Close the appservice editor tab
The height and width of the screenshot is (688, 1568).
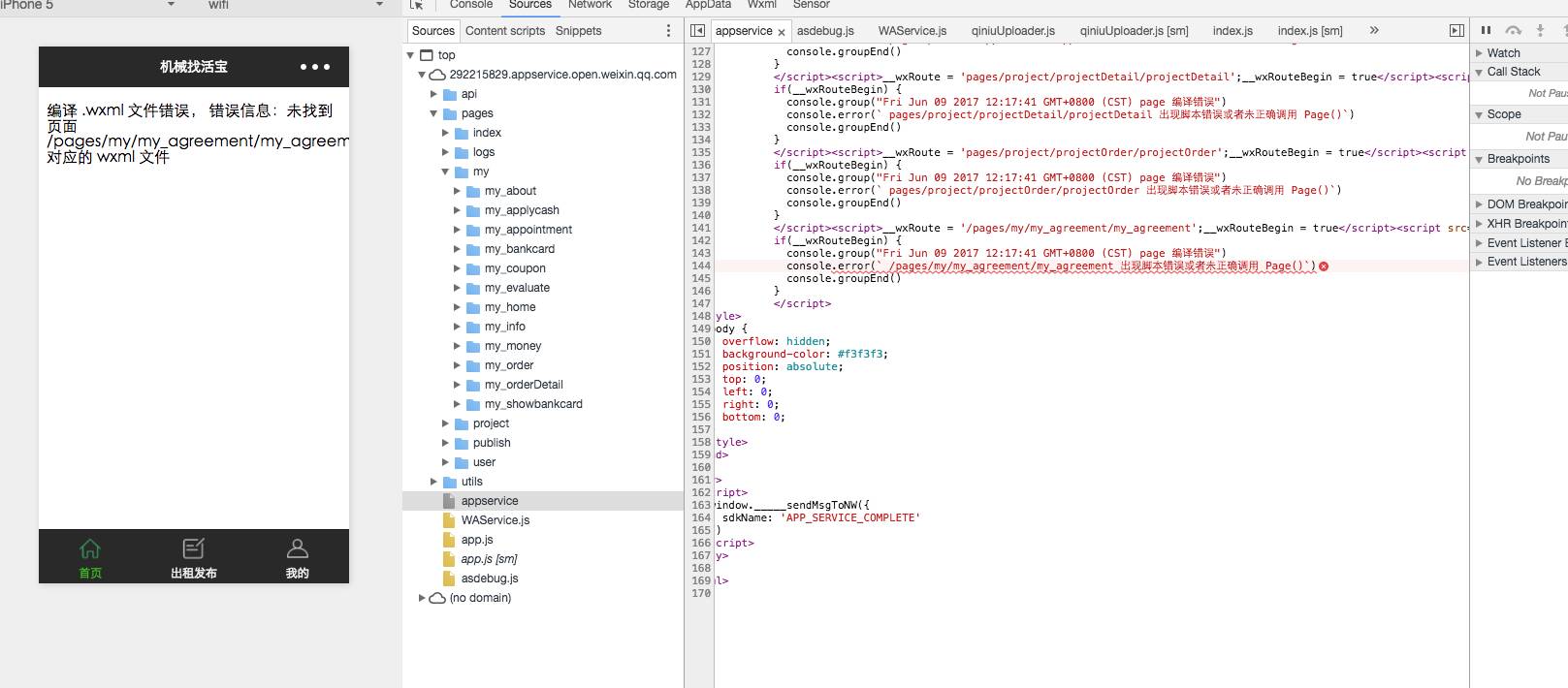click(782, 32)
